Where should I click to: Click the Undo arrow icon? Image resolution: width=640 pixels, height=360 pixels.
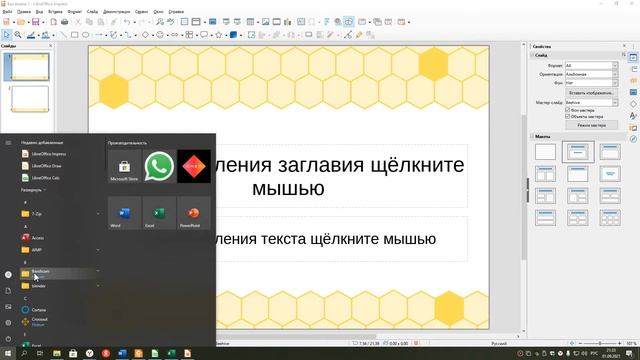pyautogui.click(x=127, y=22)
